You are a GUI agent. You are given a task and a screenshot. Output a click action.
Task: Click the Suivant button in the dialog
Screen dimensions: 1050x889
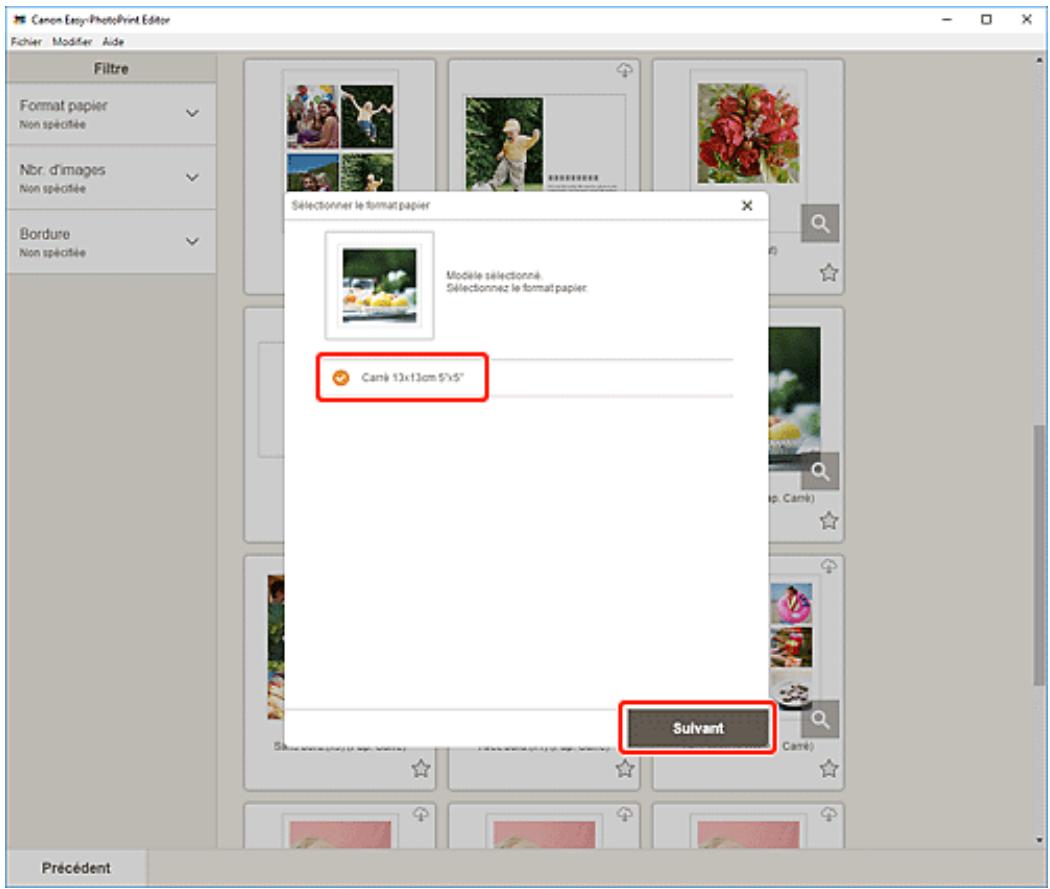[697, 728]
